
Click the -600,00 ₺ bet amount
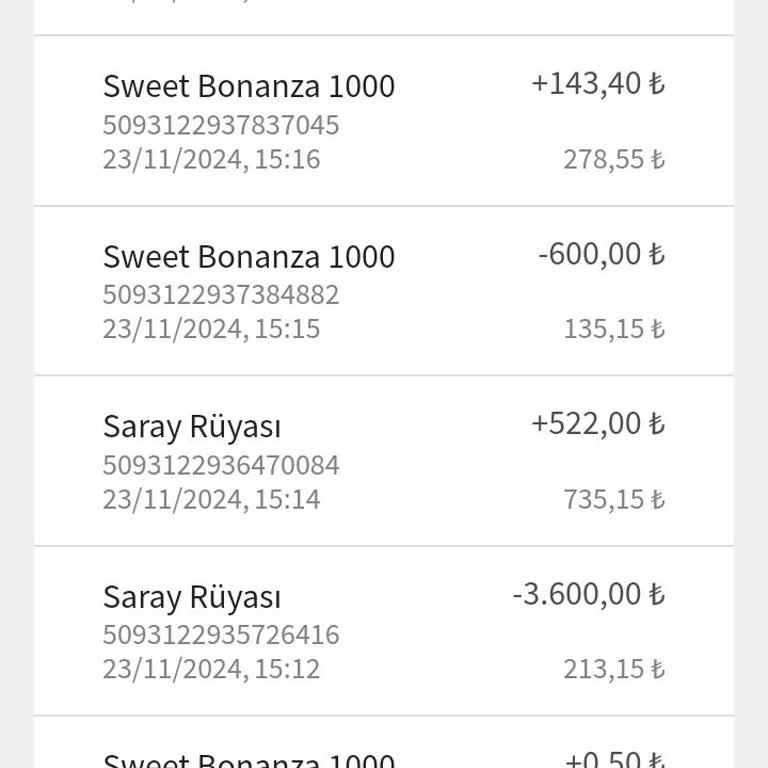(600, 254)
